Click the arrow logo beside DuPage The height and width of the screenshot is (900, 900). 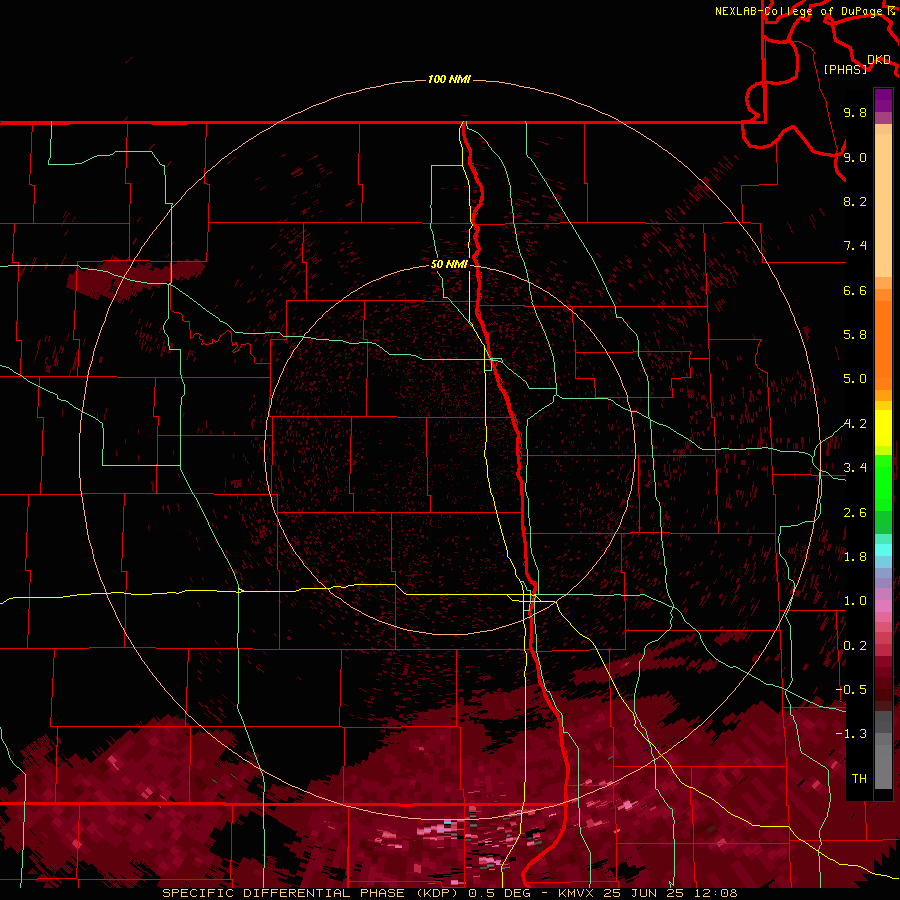pos(891,10)
